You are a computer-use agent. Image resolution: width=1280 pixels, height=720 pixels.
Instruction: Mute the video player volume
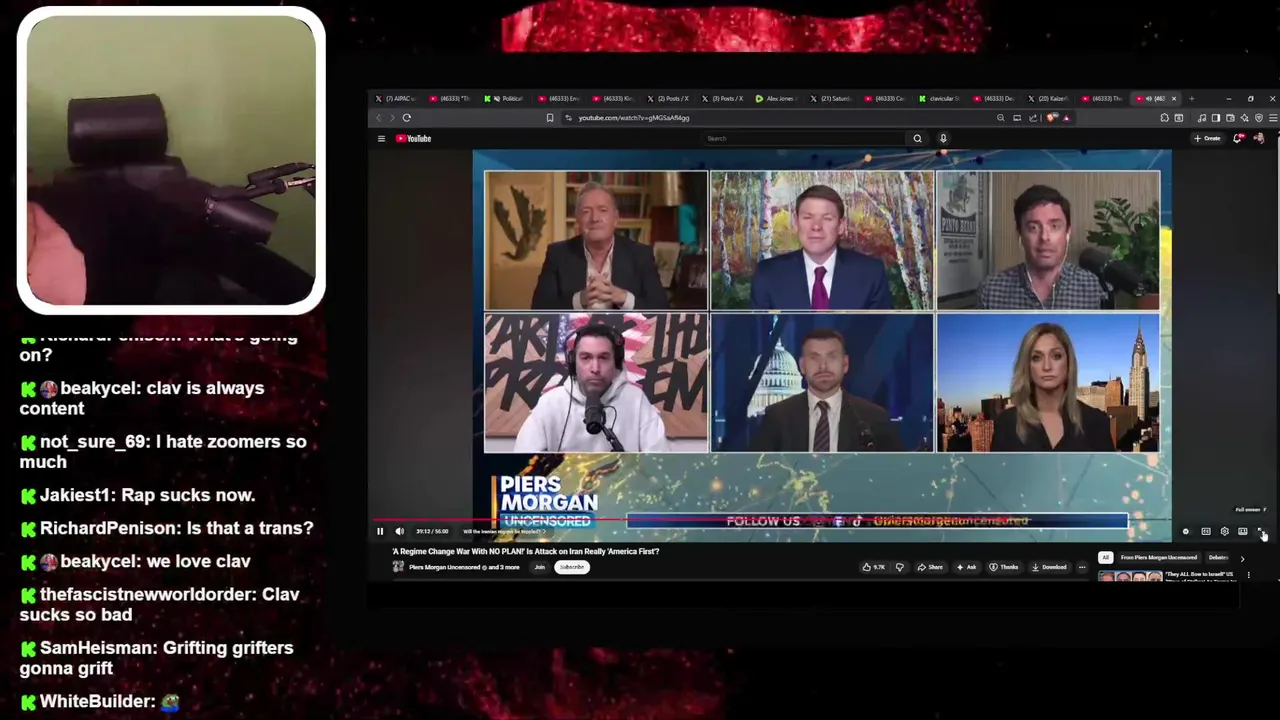coord(399,531)
